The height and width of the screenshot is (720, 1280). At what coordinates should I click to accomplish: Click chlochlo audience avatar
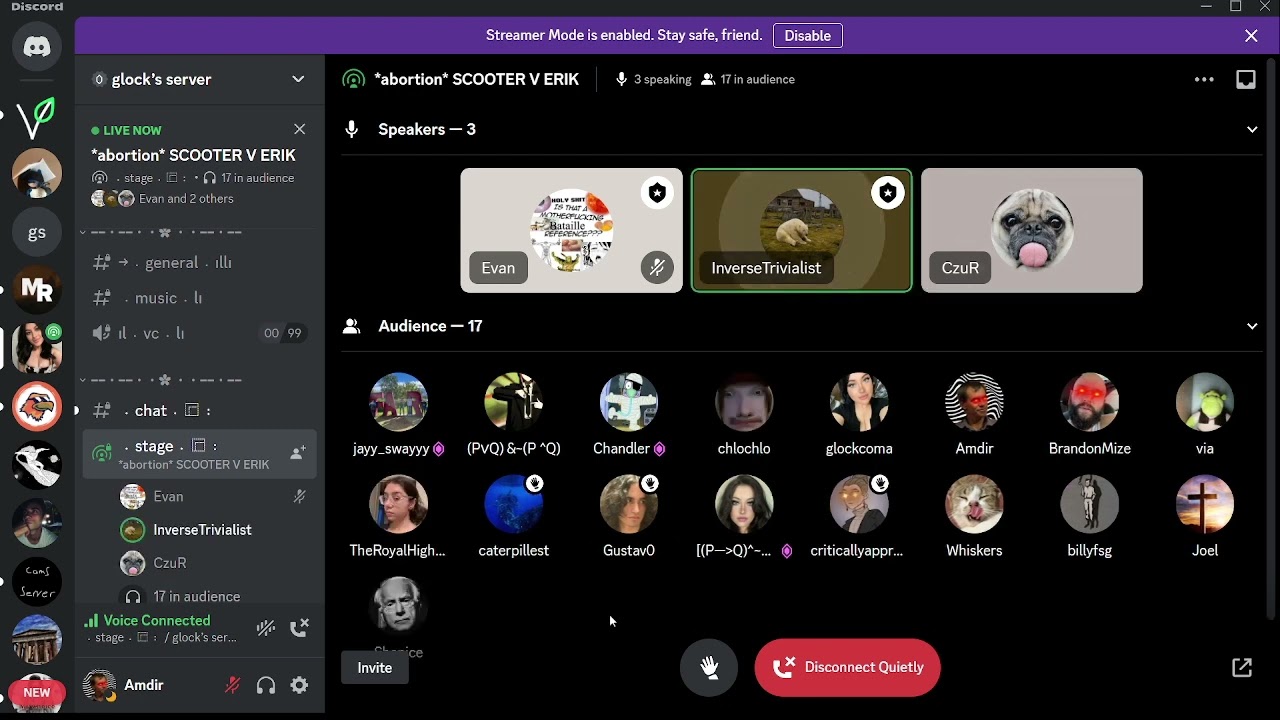[x=744, y=402]
